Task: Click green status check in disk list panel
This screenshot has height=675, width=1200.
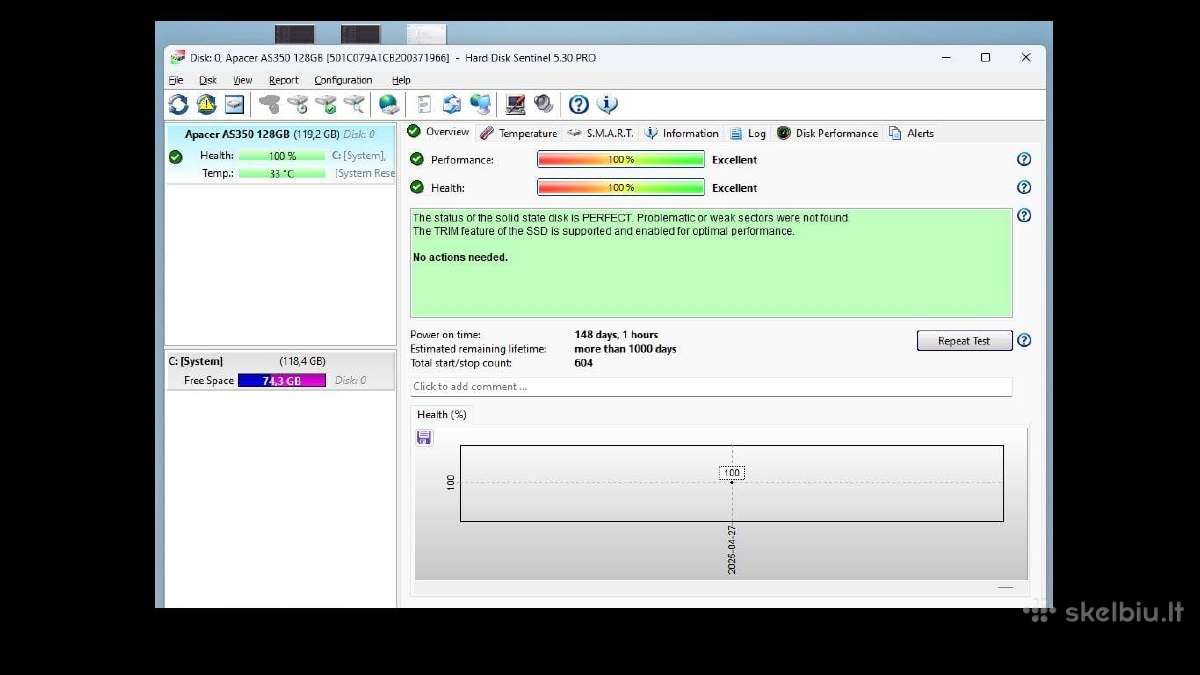Action: pos(176,156)
